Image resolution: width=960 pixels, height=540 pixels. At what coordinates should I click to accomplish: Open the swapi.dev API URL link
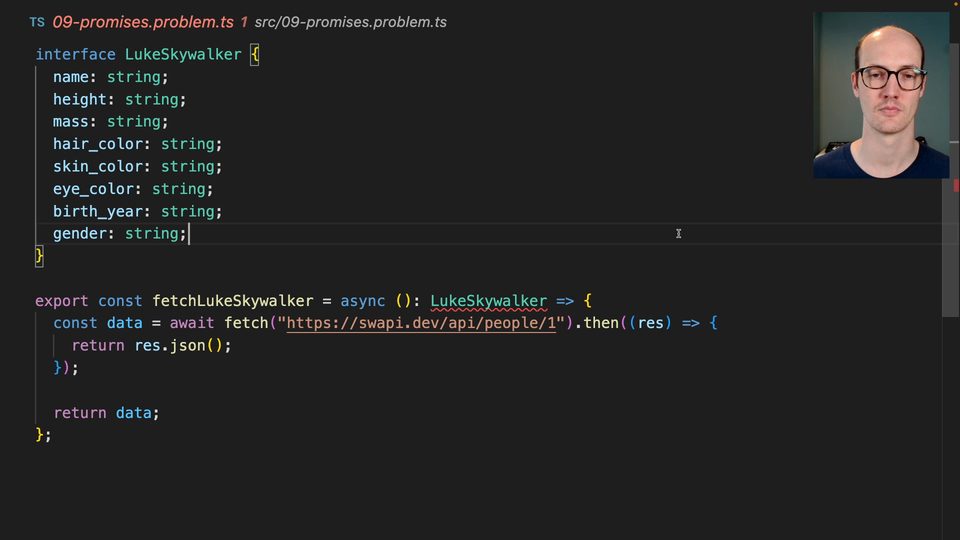[420, 323]
